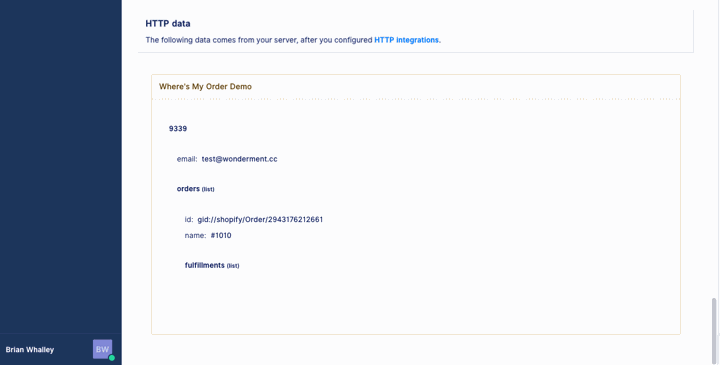The image size is (720, 365).
Task: Click the Brian Whalley name label
Action: click(30, 350)
